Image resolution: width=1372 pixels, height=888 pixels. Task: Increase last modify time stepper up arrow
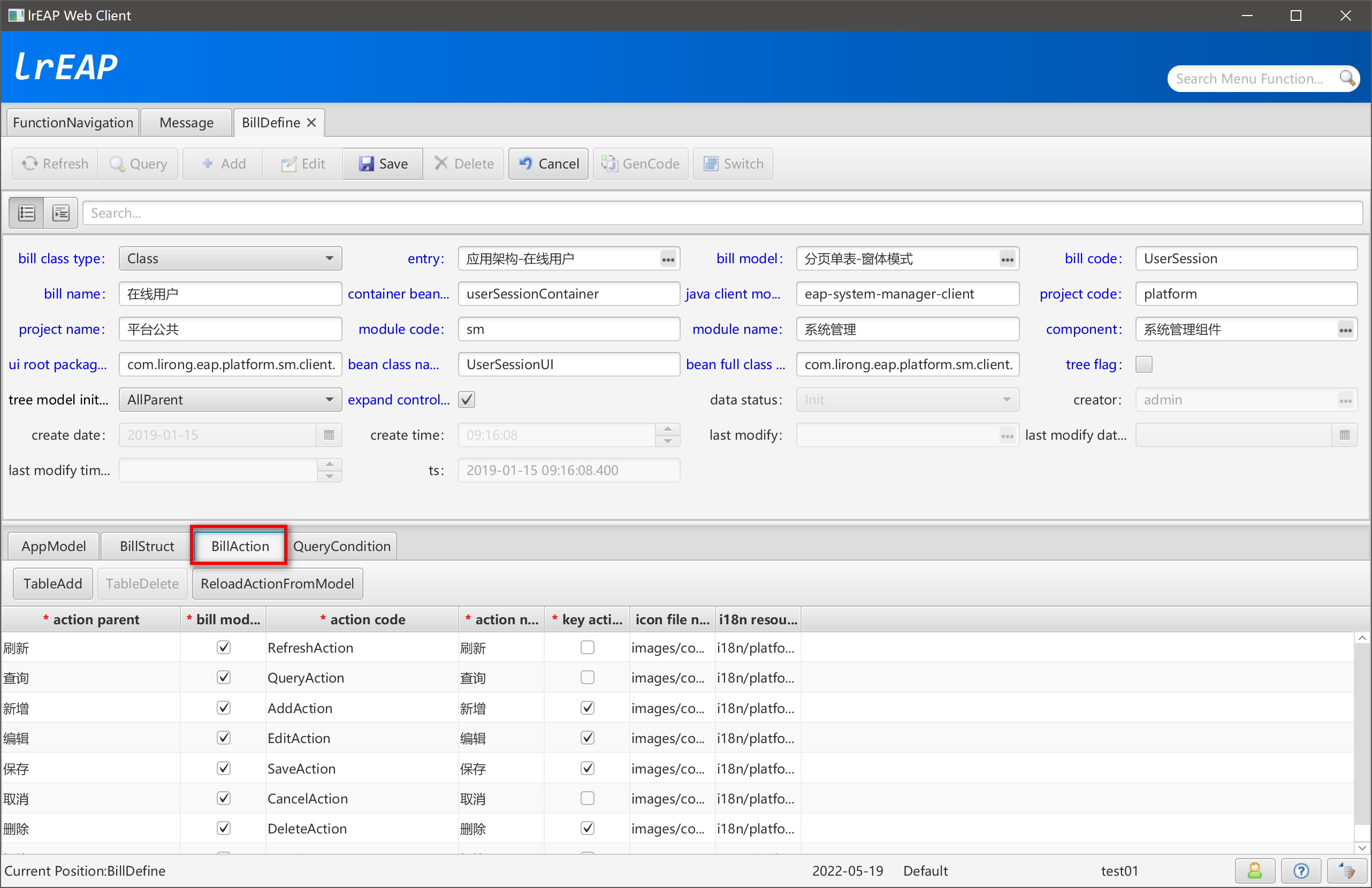click(x=329, y=464)
